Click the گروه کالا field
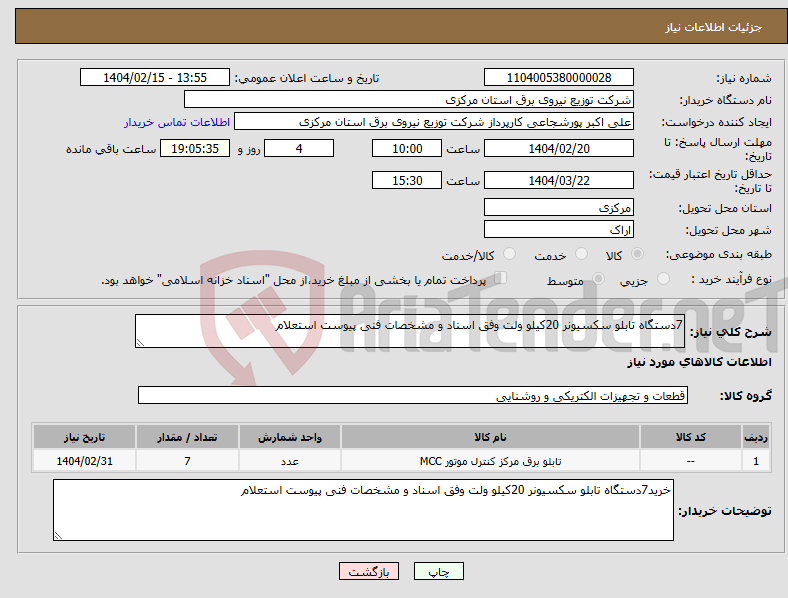Screen dimensions: 788x598 click(x=413, y=395)
